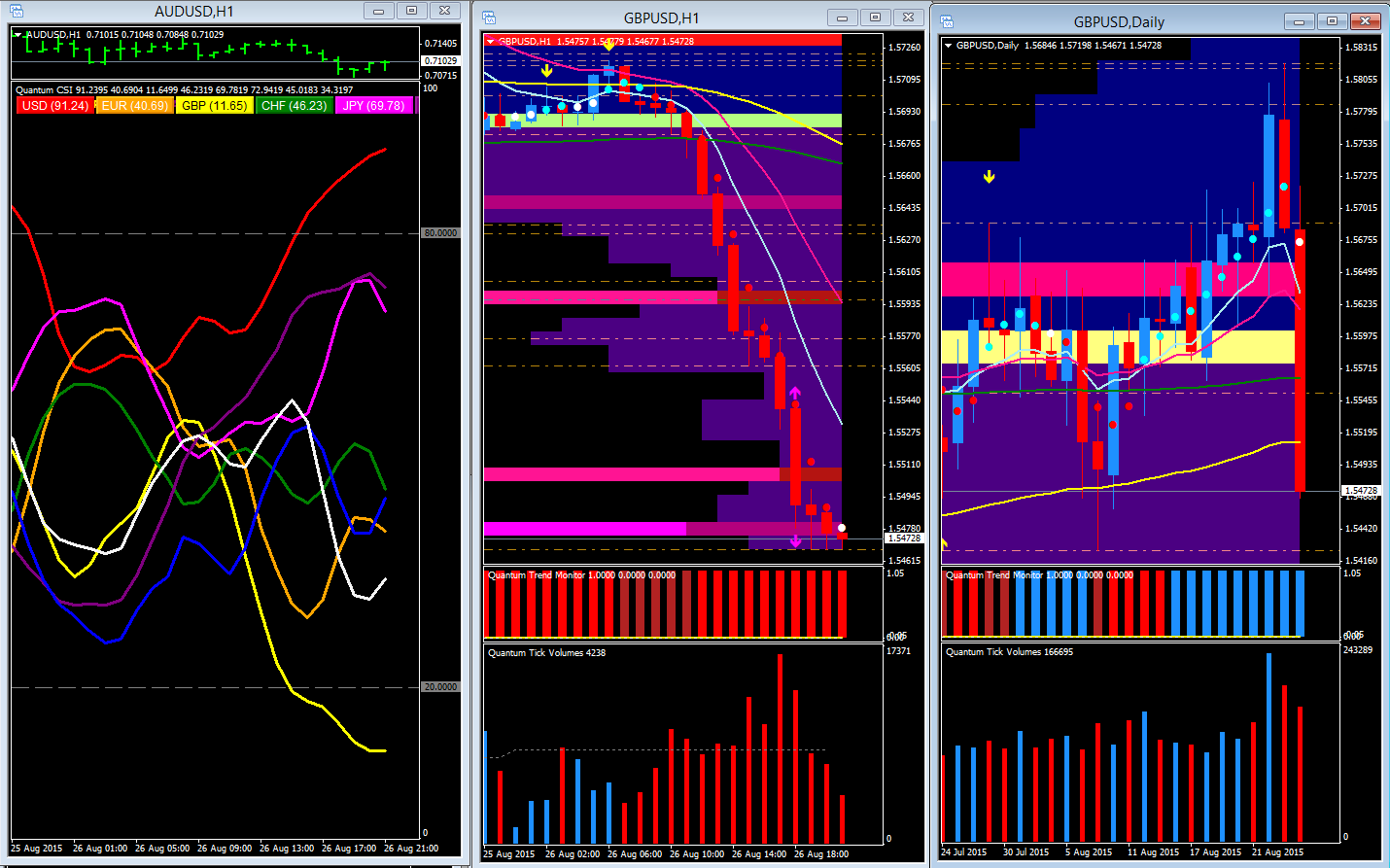Image resolution: width=1390 pixels, height=868 pixels.
Task: Restore the GBPUSD,Daily chart window
Action: [1332, 20]
